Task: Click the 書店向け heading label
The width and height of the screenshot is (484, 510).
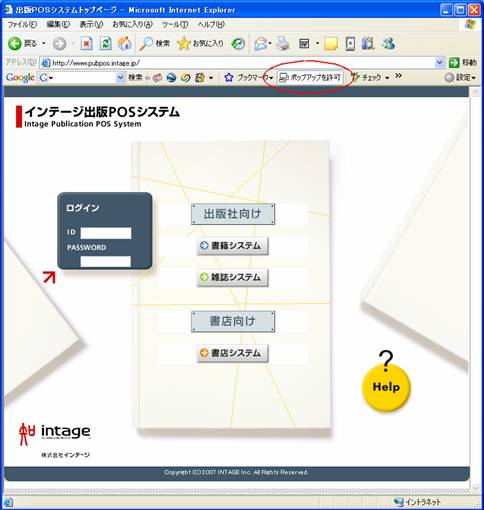Action: tap(233, 321)
